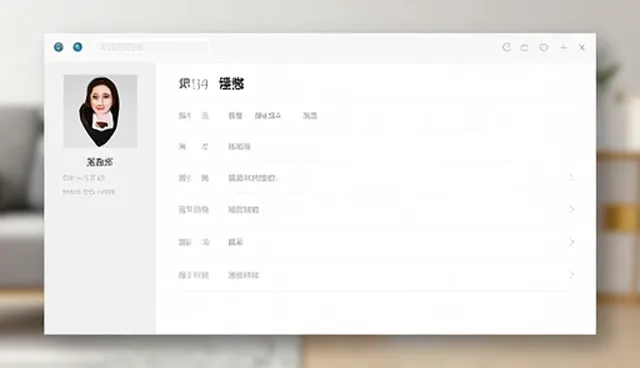The image size is (640, 368).
Task: Open the profile avatar picture in the sidebar
Action: (100, 111)
